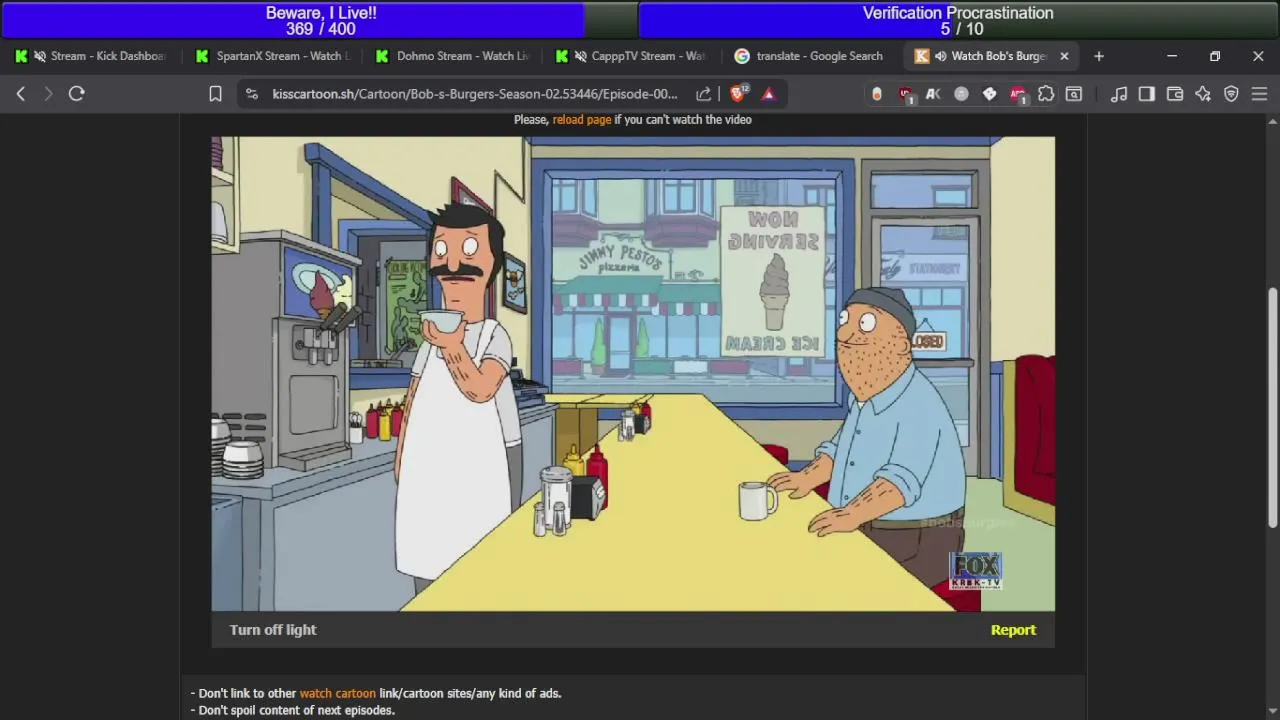Screen dimensions: 1280x720
Task: Click the Beware, I Live!! progress bar
Action: [x=320, y=20]
